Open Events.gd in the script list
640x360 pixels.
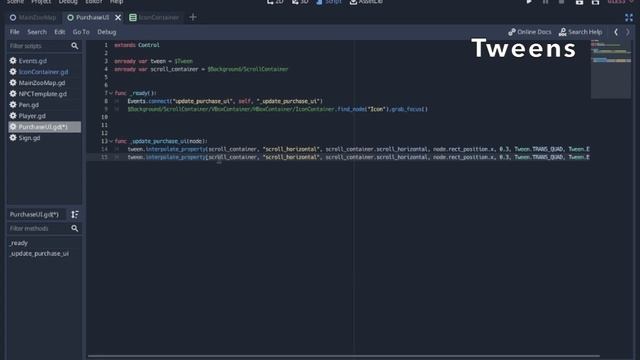click(33, 61)
